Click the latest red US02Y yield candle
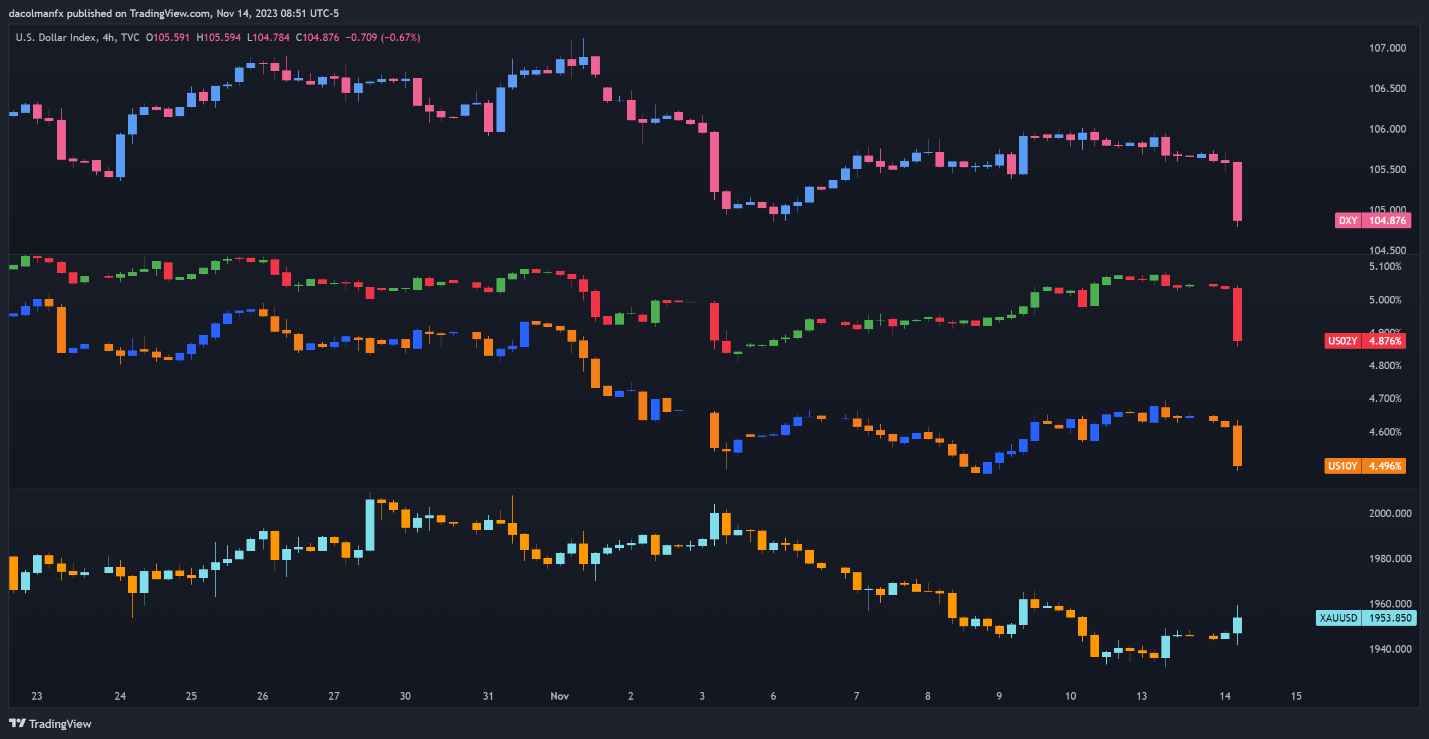The width and height of the screenshot is (1429, 739). [1237, 314]
